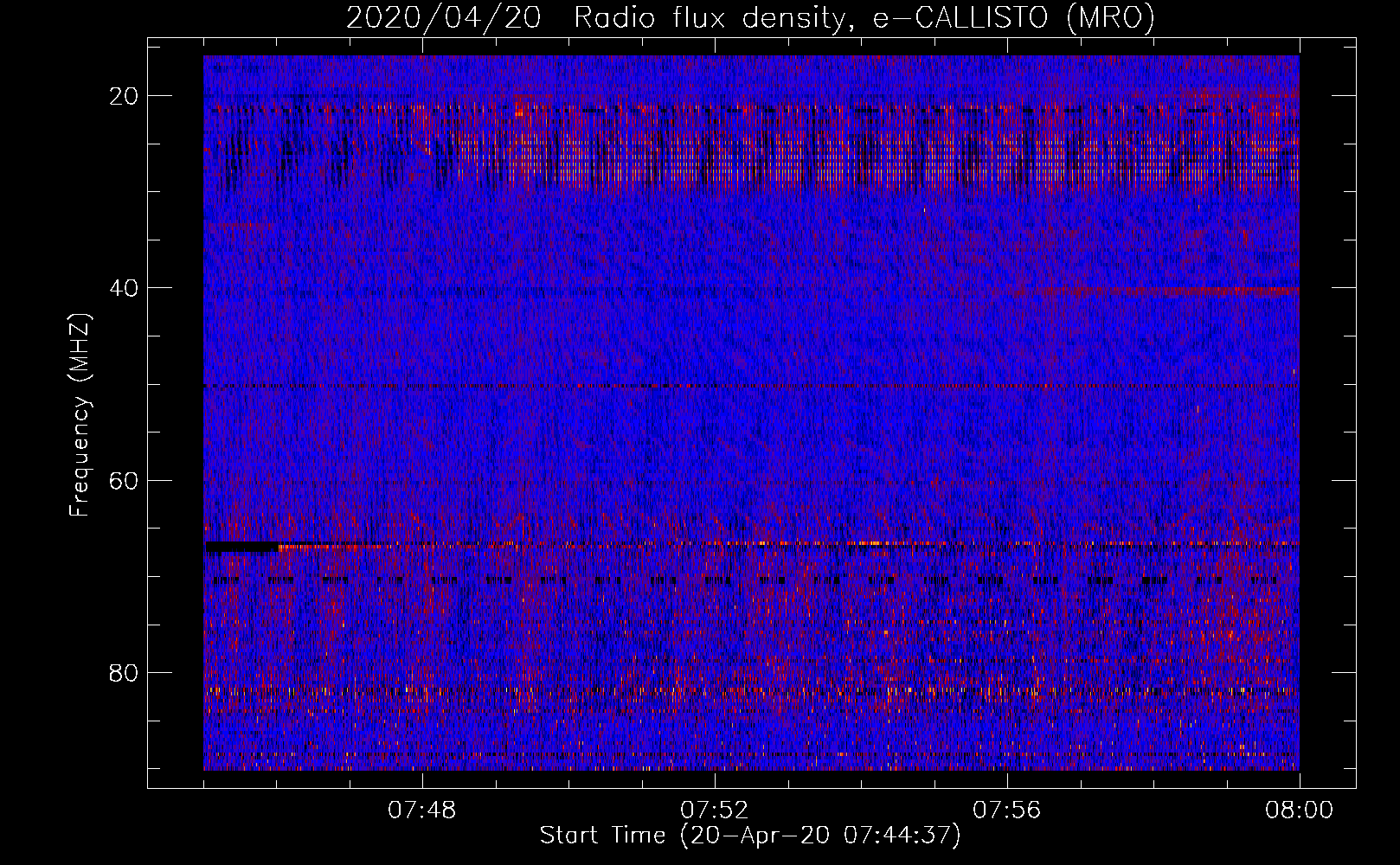Image resolution: width=1400 pixels, height=865 pixels.
Task: Click the '07:48' time tick label
Action: tap(421, 811)
